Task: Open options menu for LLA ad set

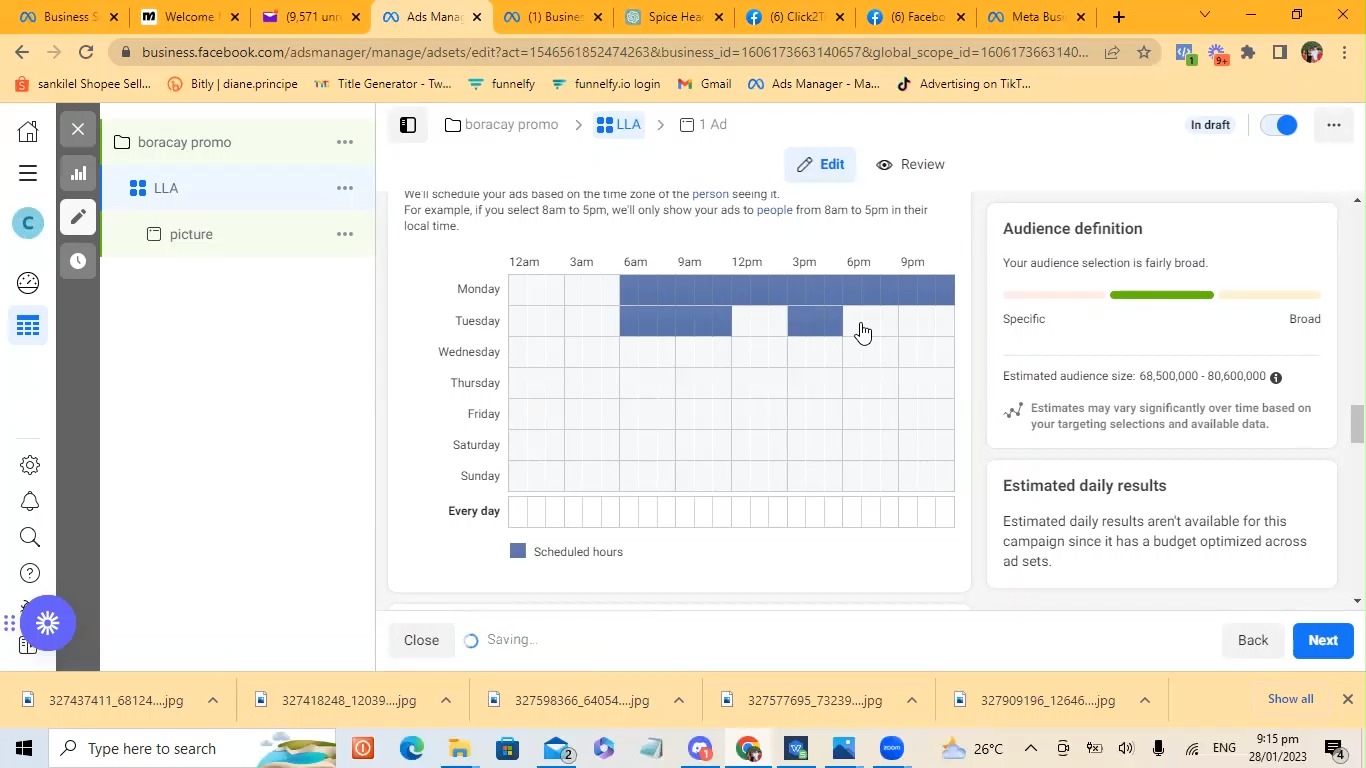Action: [x=345, y=188]
